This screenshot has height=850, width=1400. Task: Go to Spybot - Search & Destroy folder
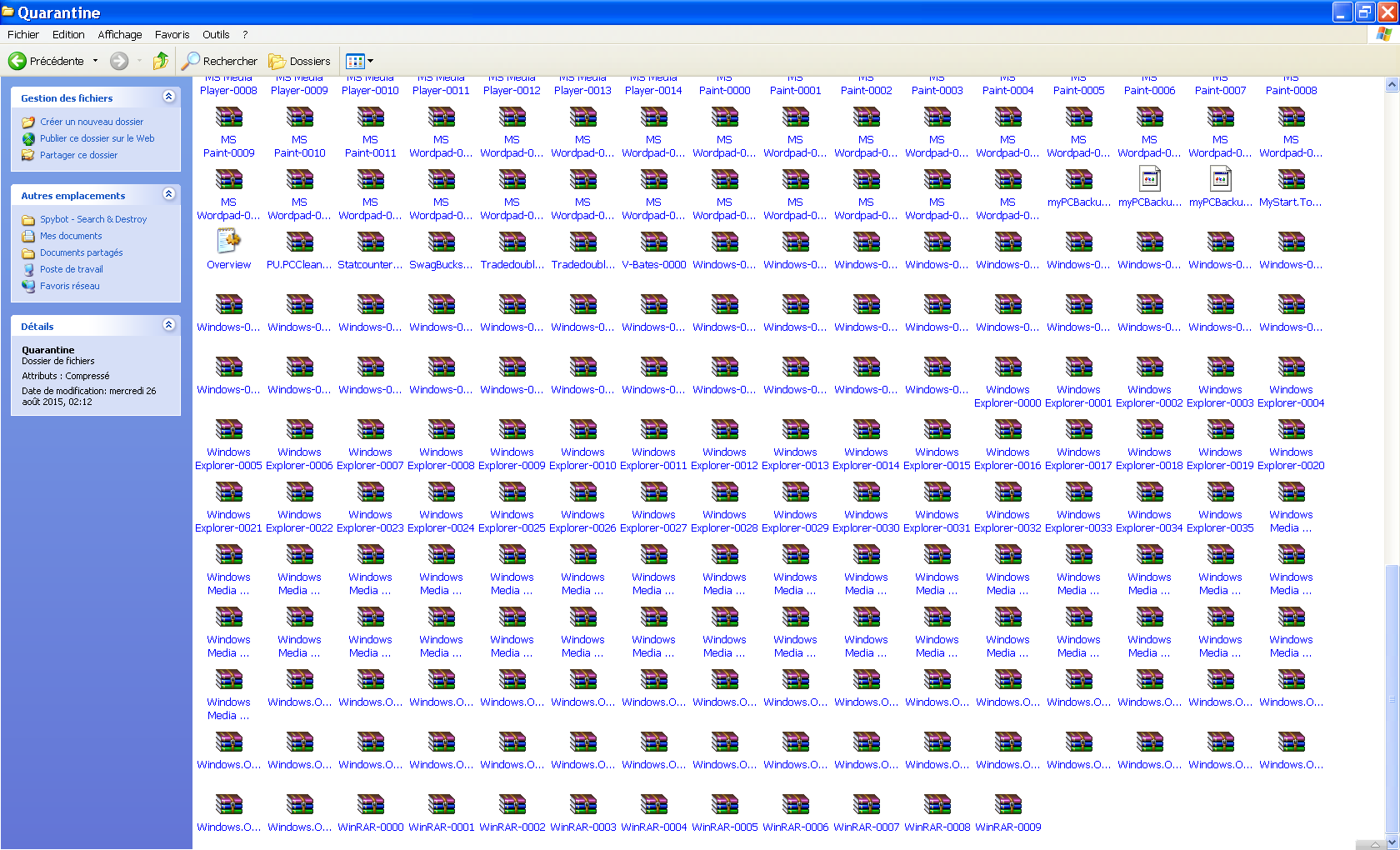[x=93, y=219]
